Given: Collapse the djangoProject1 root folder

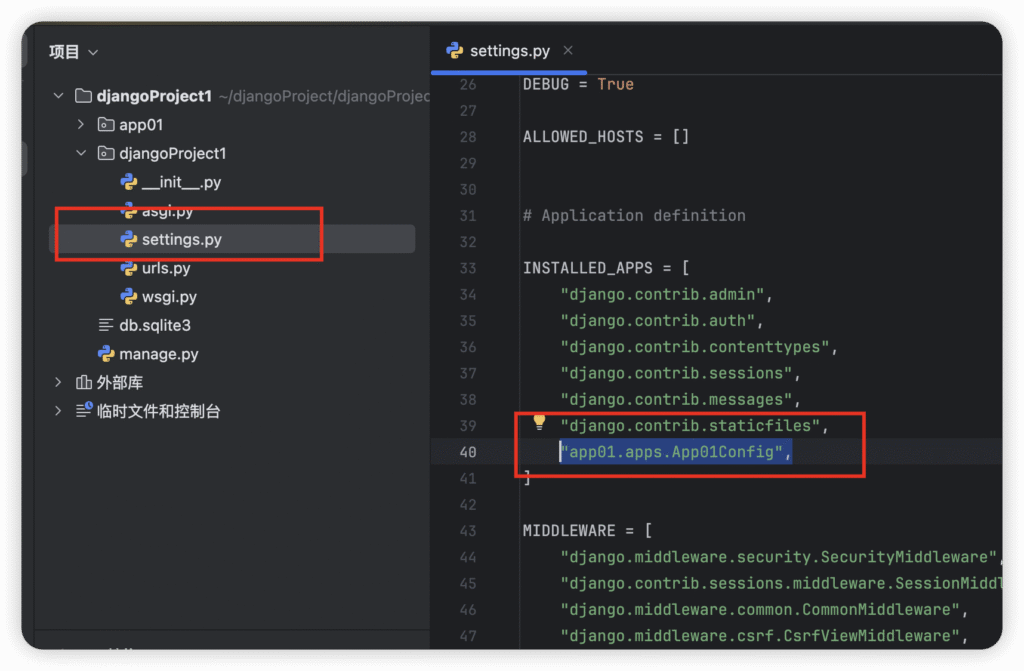Looking at the screenshot, I should click(x=58, y=96).
